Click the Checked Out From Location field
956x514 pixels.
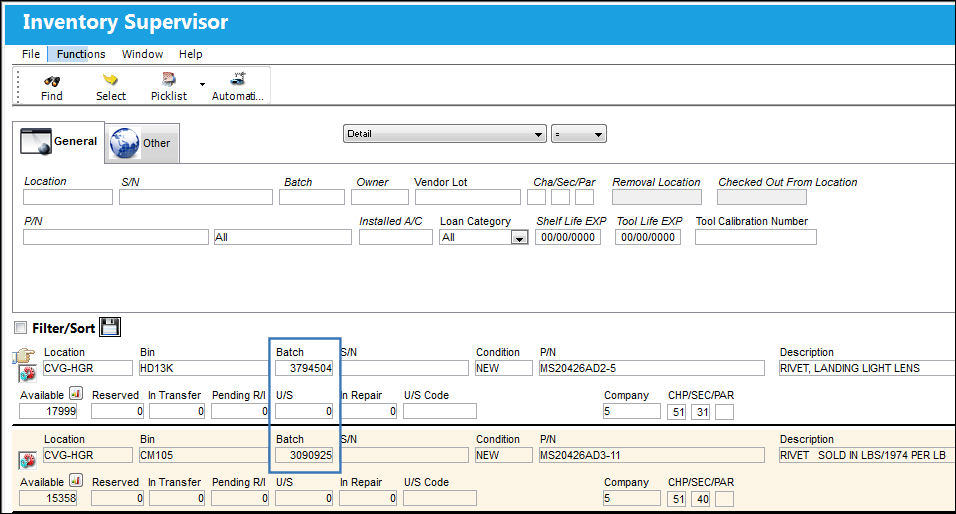762,197
